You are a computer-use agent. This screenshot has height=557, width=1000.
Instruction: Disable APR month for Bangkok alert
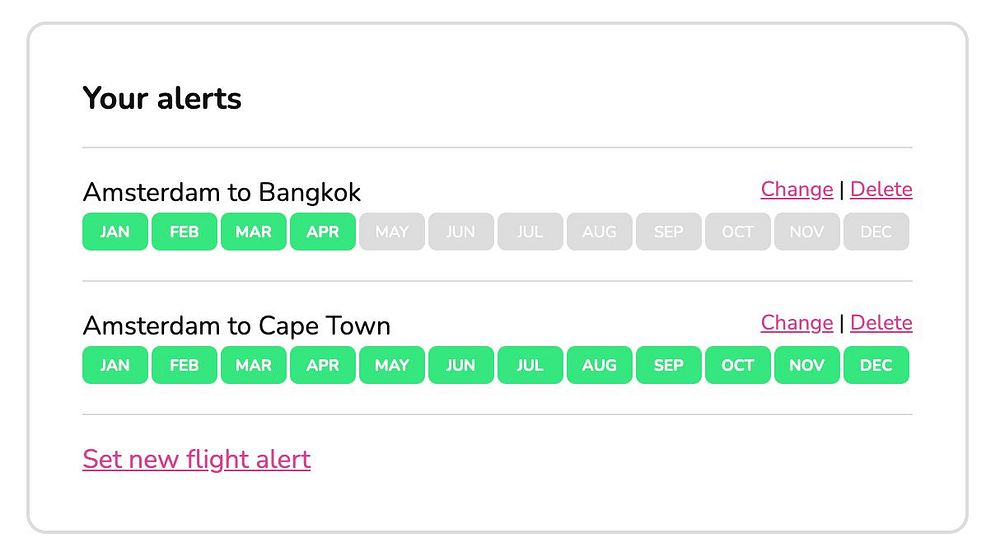coord(322,232)
